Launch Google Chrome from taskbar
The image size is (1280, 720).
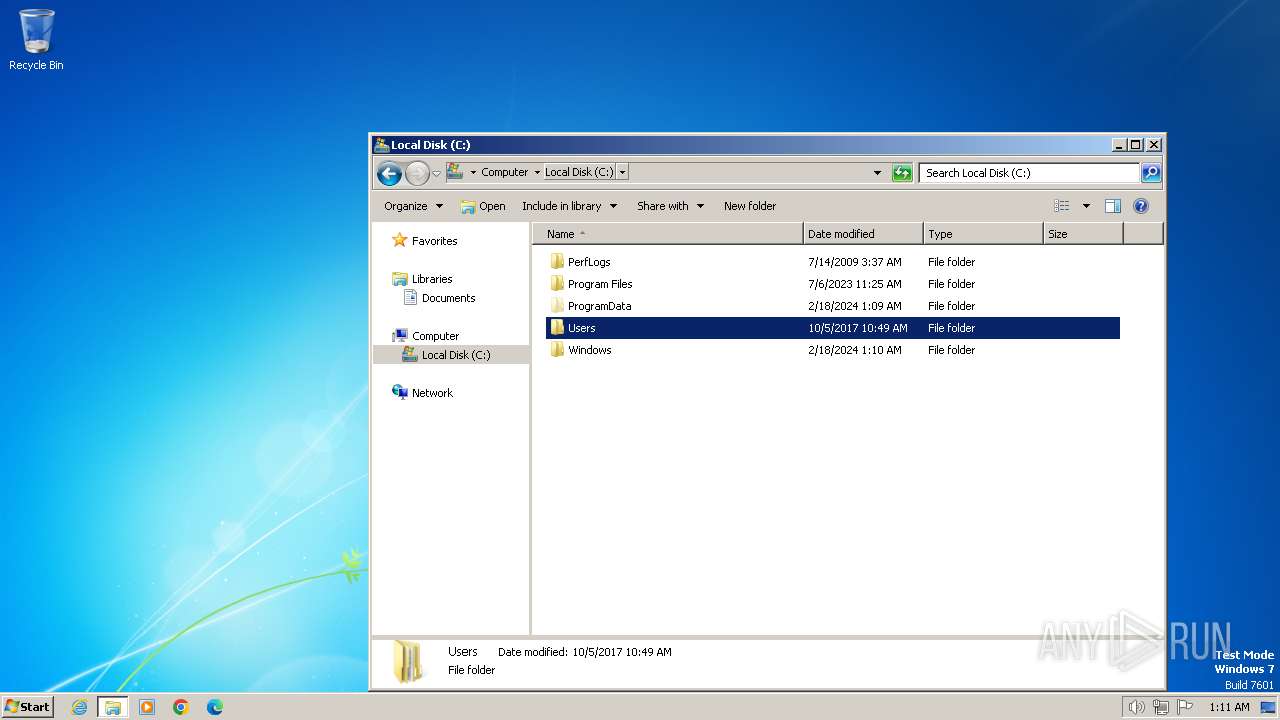point(181,707)
